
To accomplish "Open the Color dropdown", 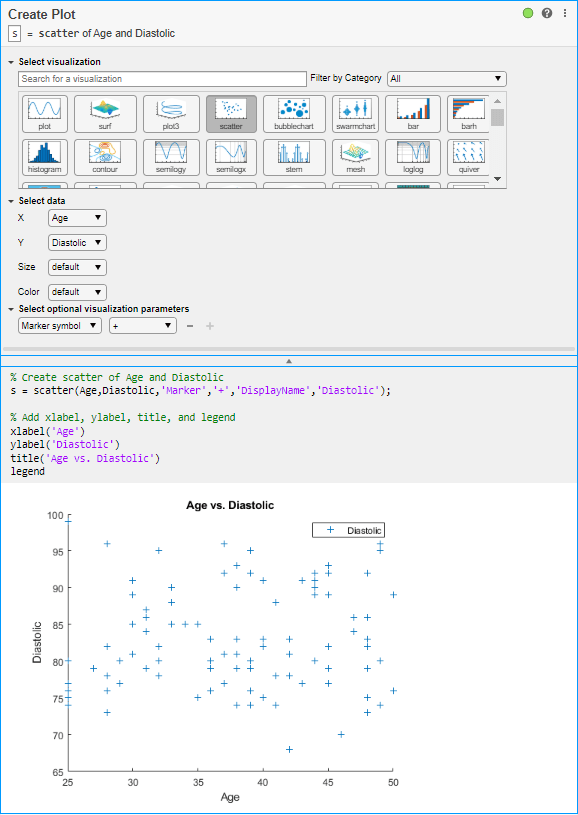I will pyautogui.click(x=77, y=292).
